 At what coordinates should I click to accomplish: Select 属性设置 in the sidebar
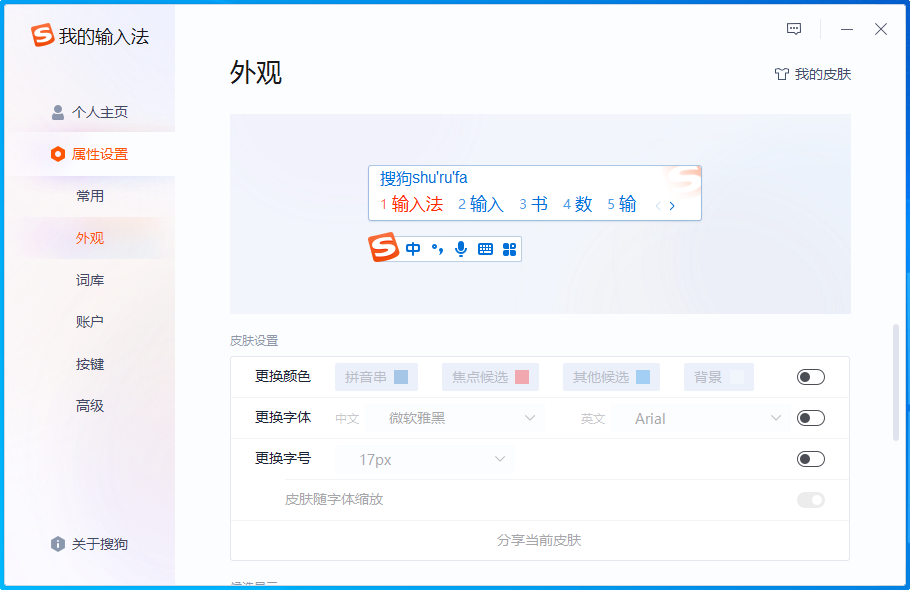point(90,154)
